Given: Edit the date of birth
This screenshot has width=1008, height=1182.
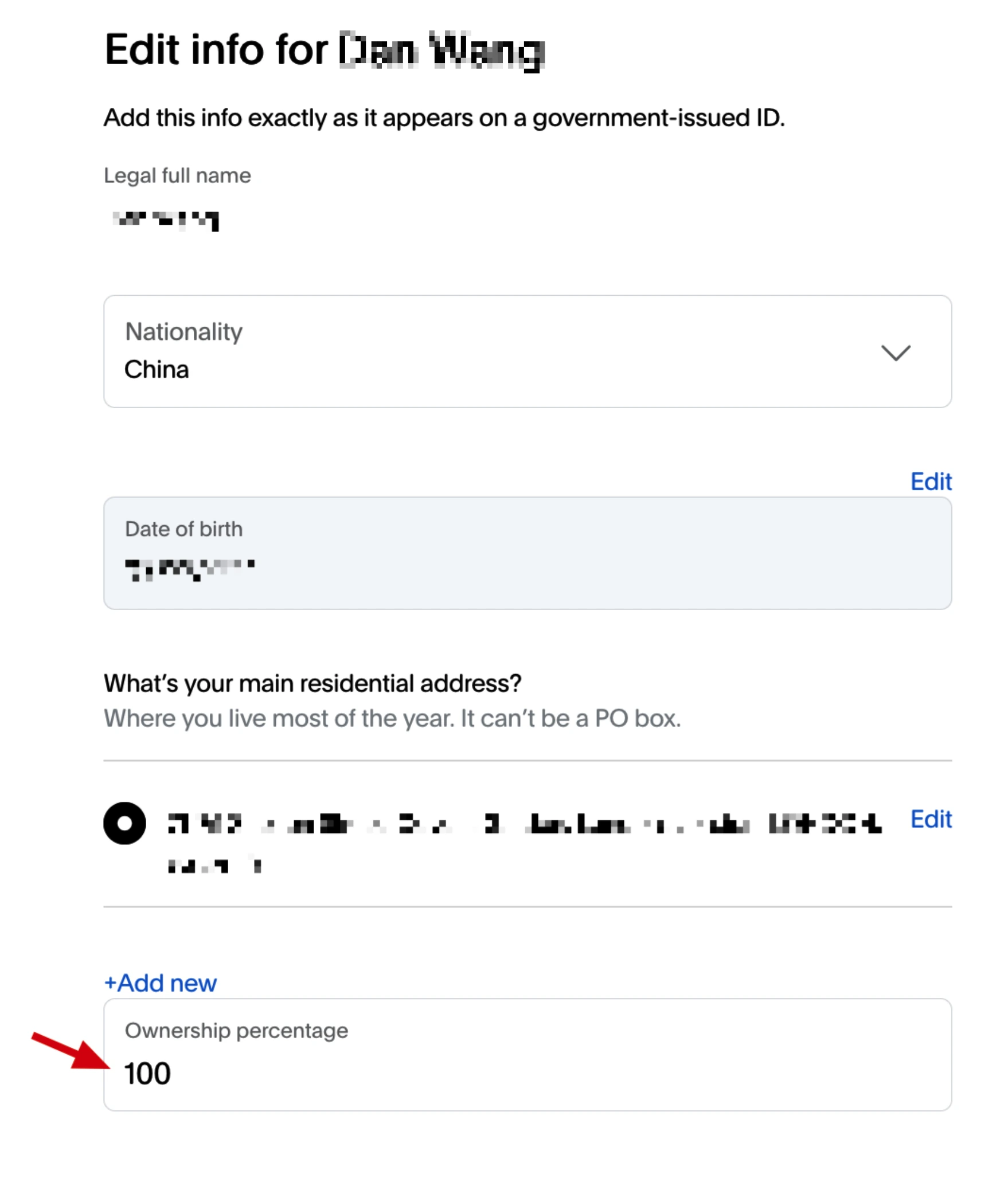Looking at the screenshot, I should coord(931,482).
